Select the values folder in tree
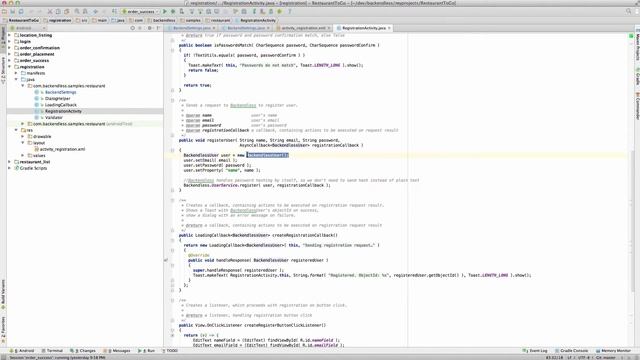640x360 pixels. (x=39, y=156)
